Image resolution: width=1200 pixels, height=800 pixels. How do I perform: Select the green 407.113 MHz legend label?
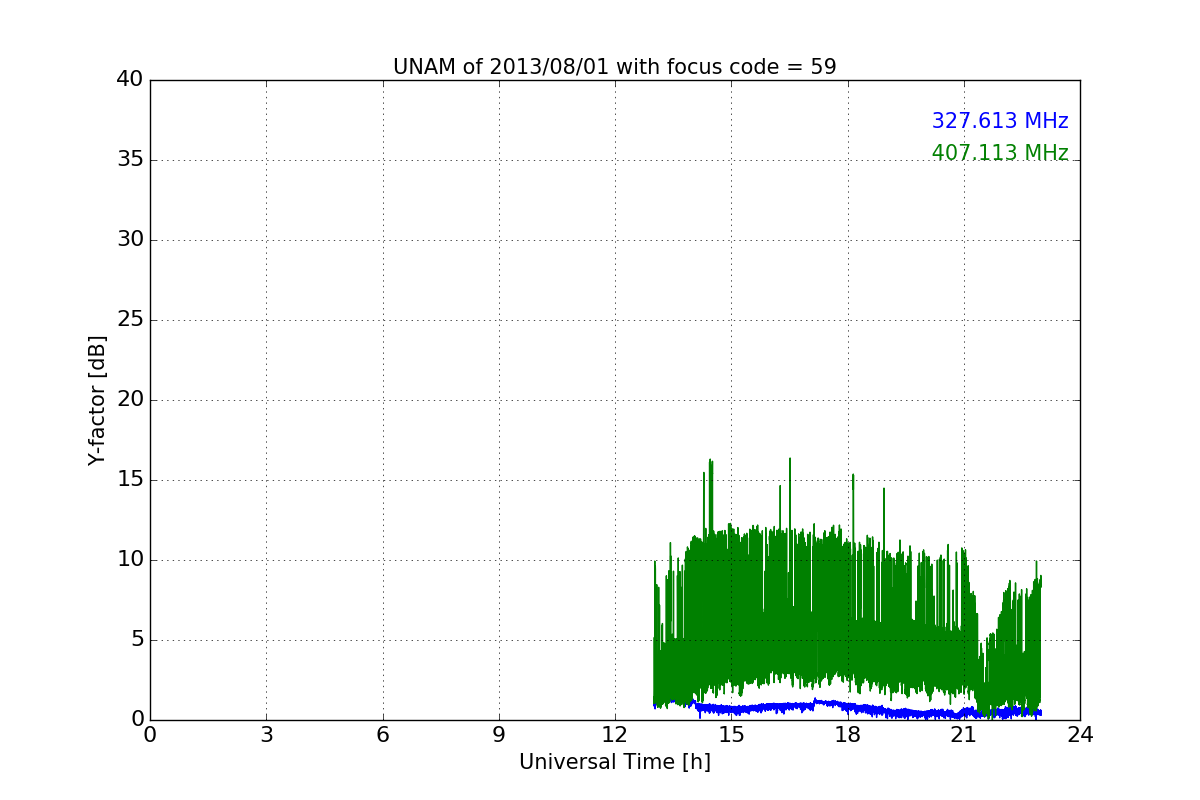1000,153
